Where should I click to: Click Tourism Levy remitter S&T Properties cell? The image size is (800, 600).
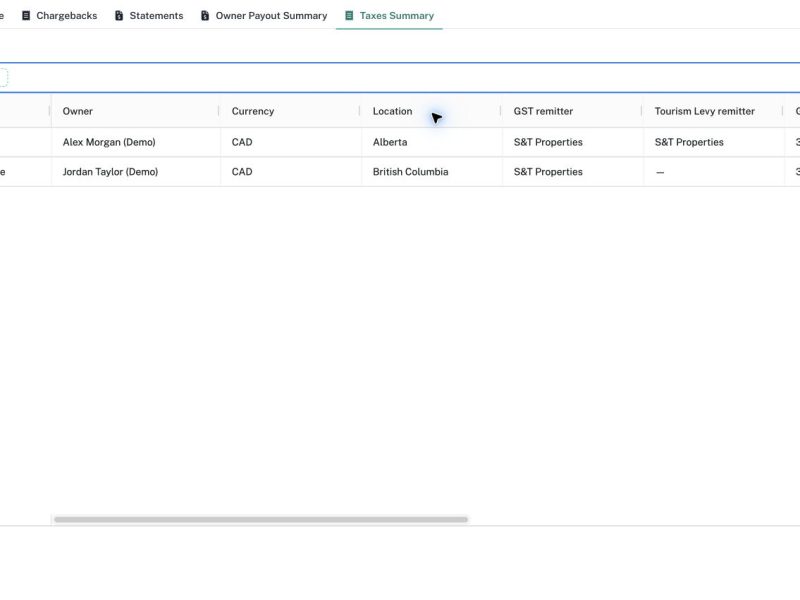pos(714,142)
